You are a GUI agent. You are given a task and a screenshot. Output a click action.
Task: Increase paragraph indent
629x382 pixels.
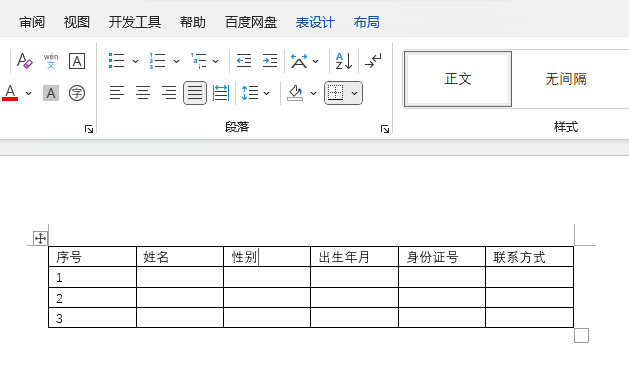tap(270, 61)
